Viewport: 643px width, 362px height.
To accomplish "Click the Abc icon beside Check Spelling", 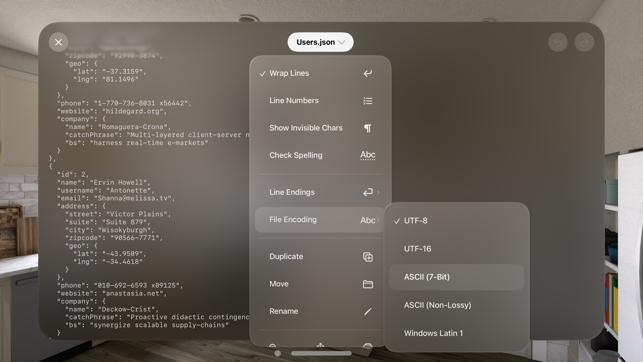I will click(x=368, y=155).
